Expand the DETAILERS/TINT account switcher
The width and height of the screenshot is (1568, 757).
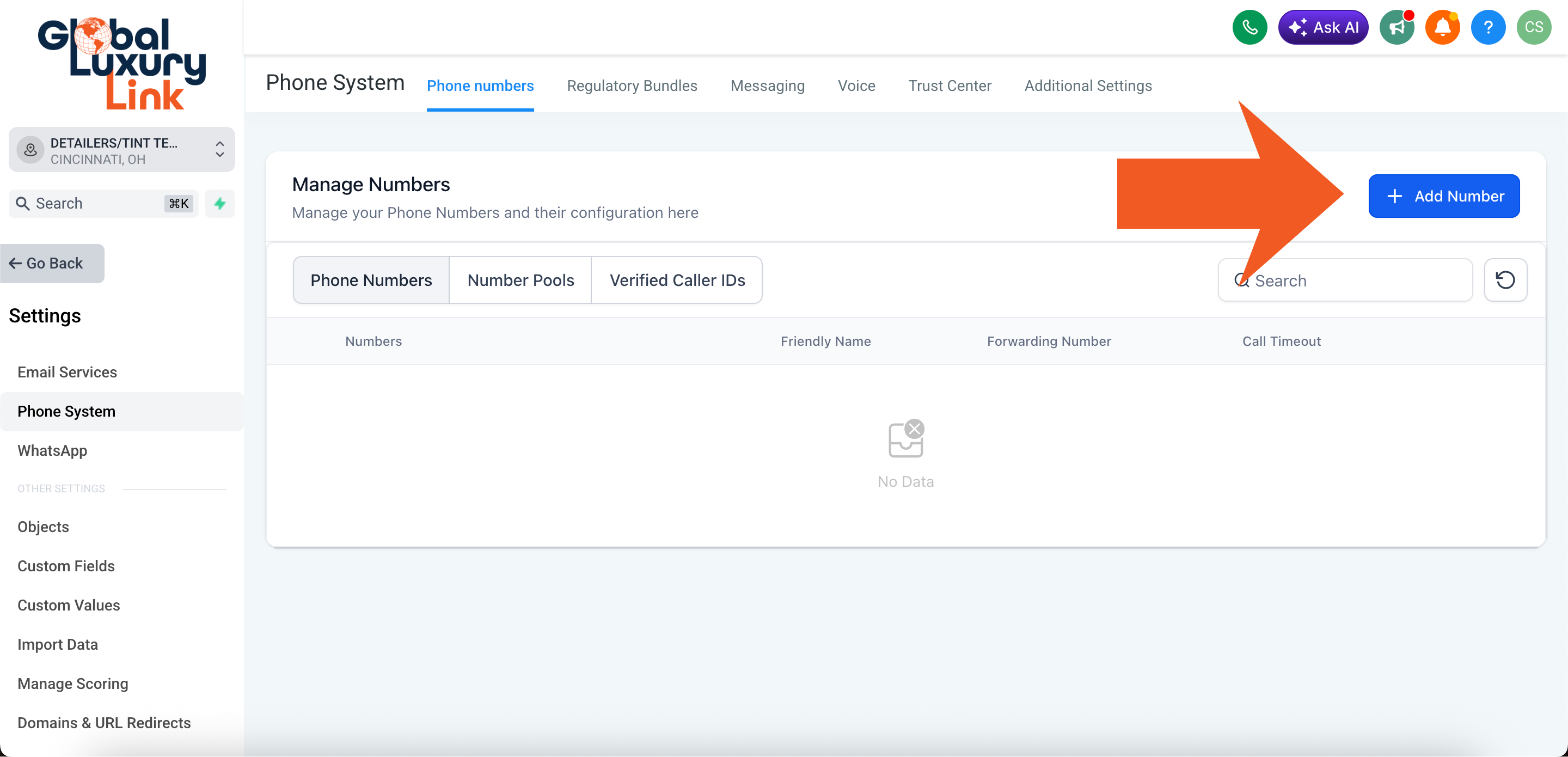[122, 150]
